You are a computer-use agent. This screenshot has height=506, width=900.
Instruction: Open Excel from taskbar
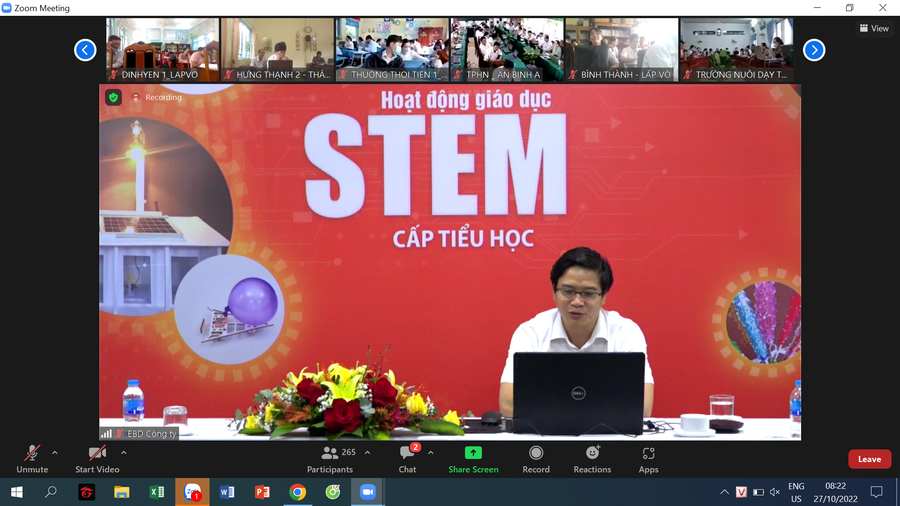coord(157,492)
